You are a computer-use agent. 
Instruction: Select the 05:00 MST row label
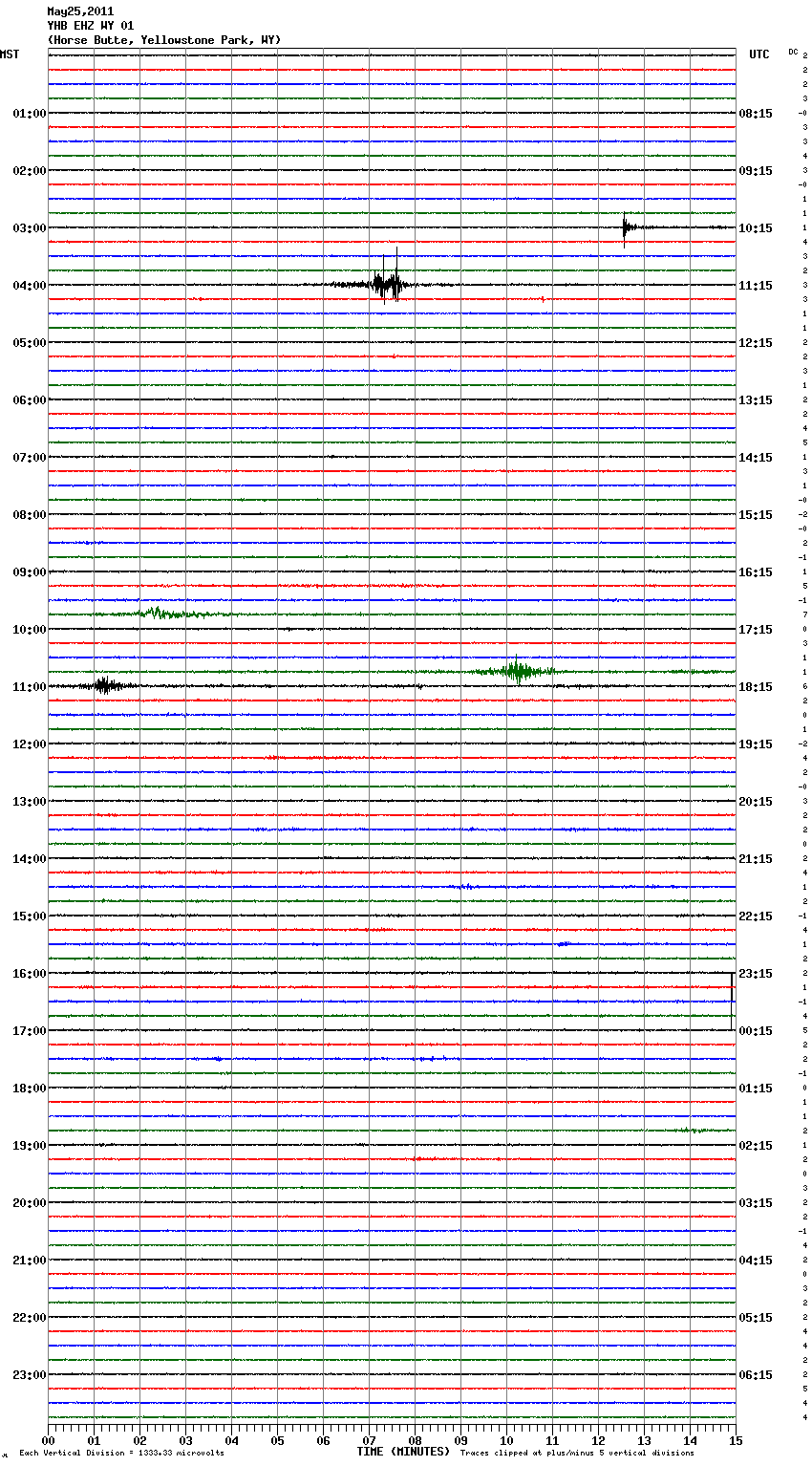pos(29,343)
